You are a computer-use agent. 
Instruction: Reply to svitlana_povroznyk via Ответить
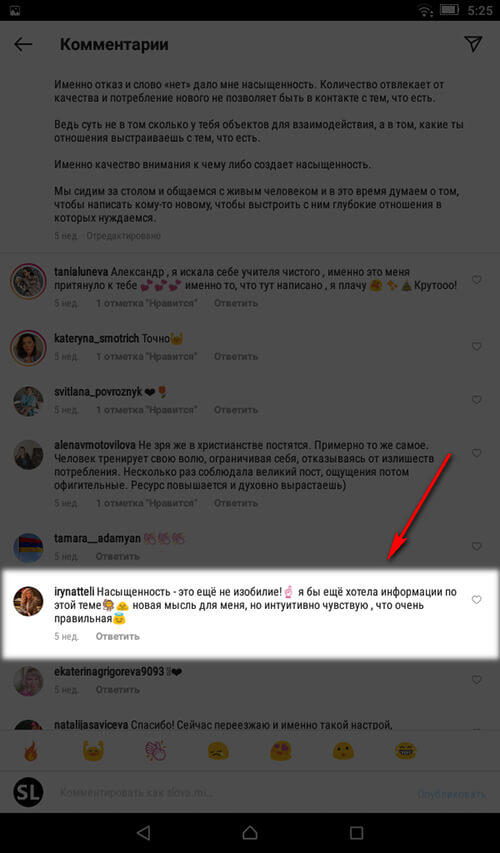(236, 410)
